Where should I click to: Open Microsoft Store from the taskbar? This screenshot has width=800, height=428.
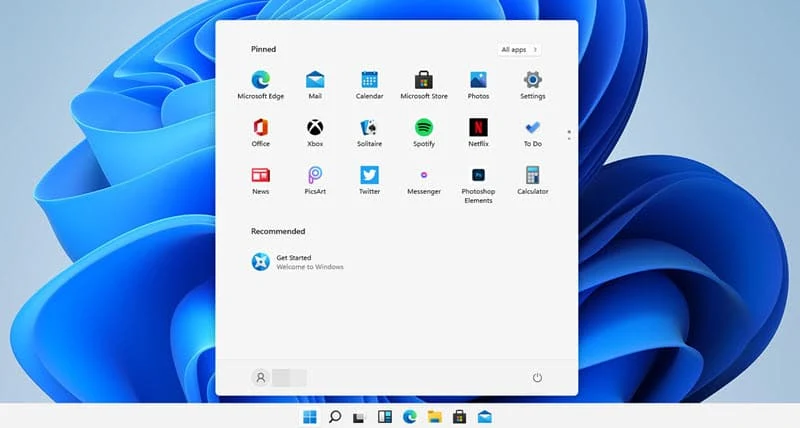pyautogui.click(x=460, y=417)
